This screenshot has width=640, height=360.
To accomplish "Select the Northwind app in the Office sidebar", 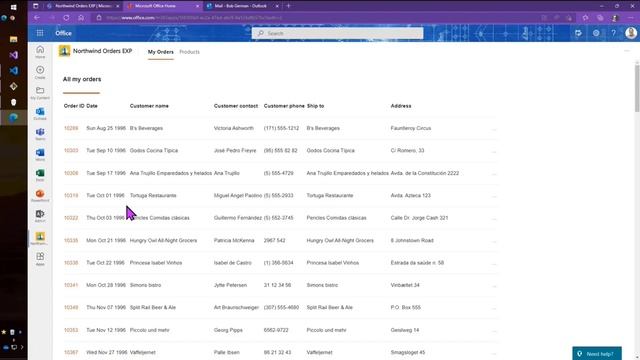I will 40,238.
